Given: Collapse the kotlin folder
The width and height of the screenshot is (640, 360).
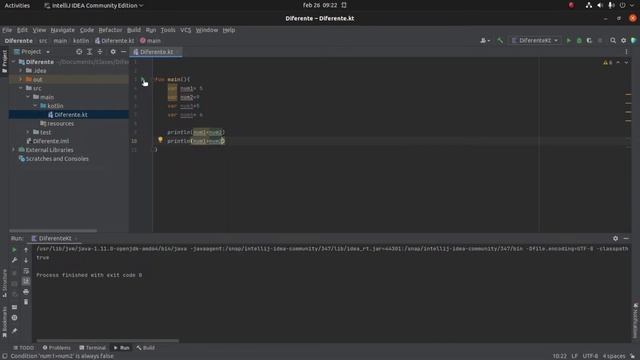Looking at the screenshot, I should click(x=36, y=106).
